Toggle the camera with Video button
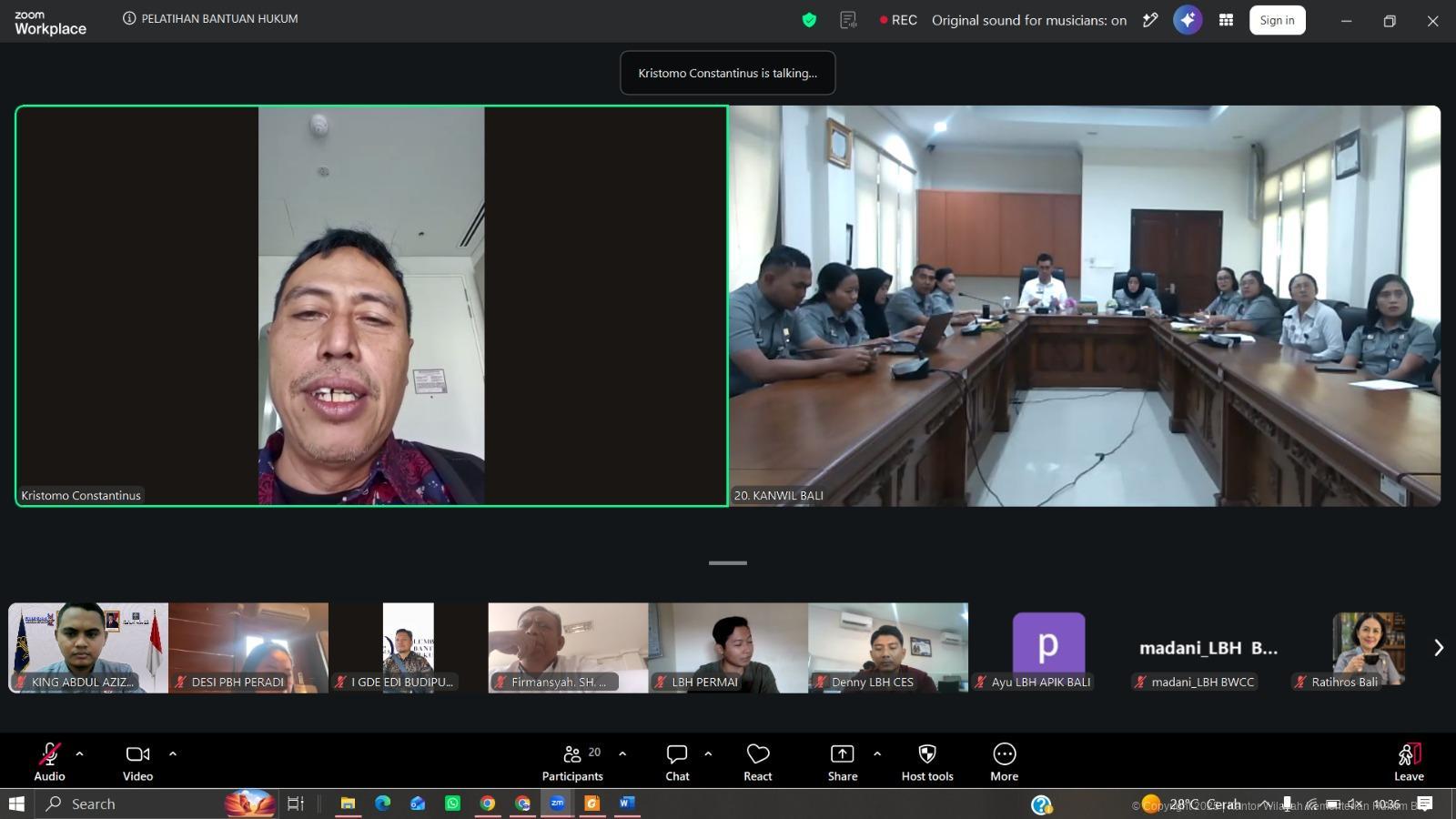The image size is (1456, 819). click(137, 763)
